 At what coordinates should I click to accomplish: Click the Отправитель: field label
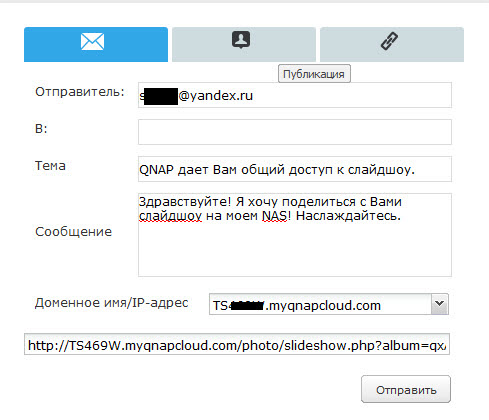pos(80,92)
